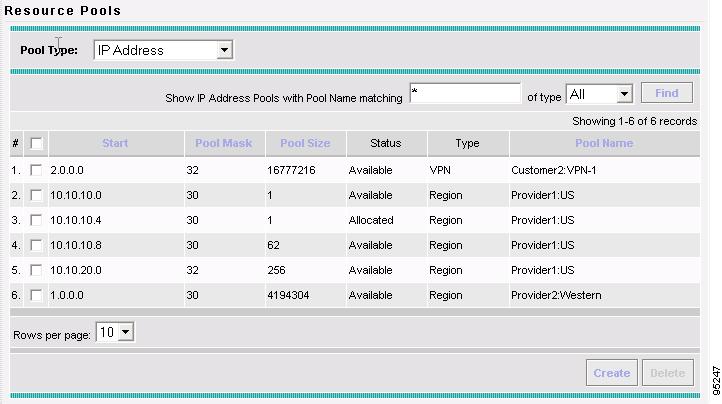Image resolution: width=722 pixels, height=404 pixels.
Task: Sort by the Pool Mask column header
Action: coord(223,143)
